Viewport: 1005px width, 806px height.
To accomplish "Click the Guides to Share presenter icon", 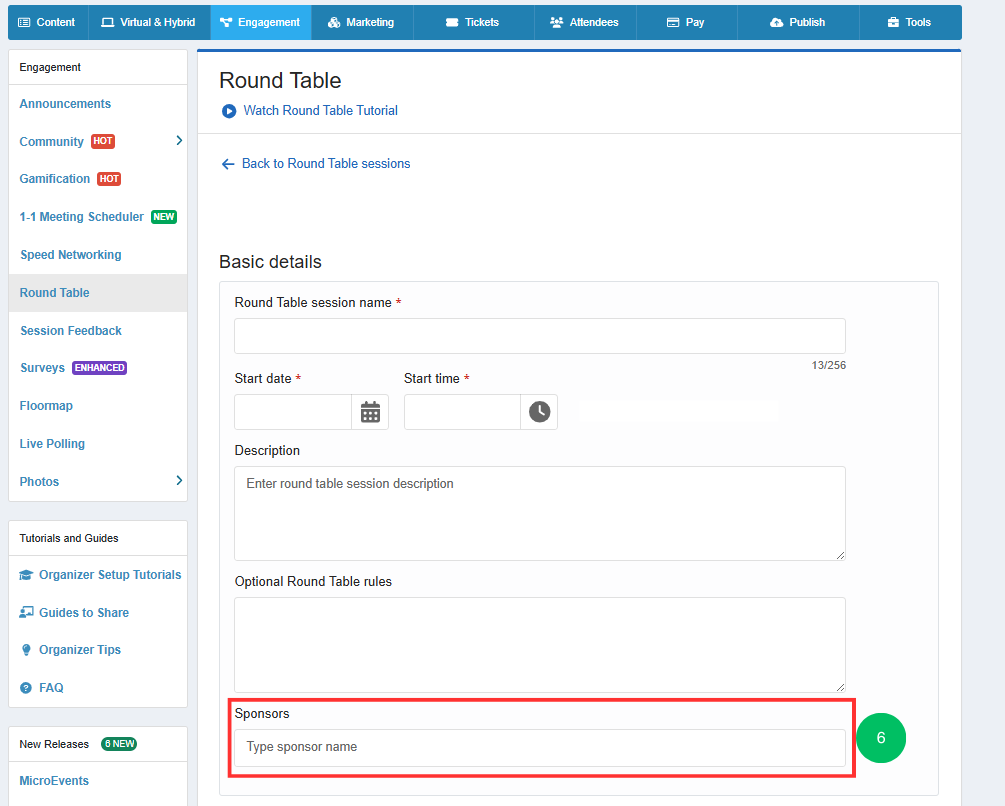I will tap(26, 613).
